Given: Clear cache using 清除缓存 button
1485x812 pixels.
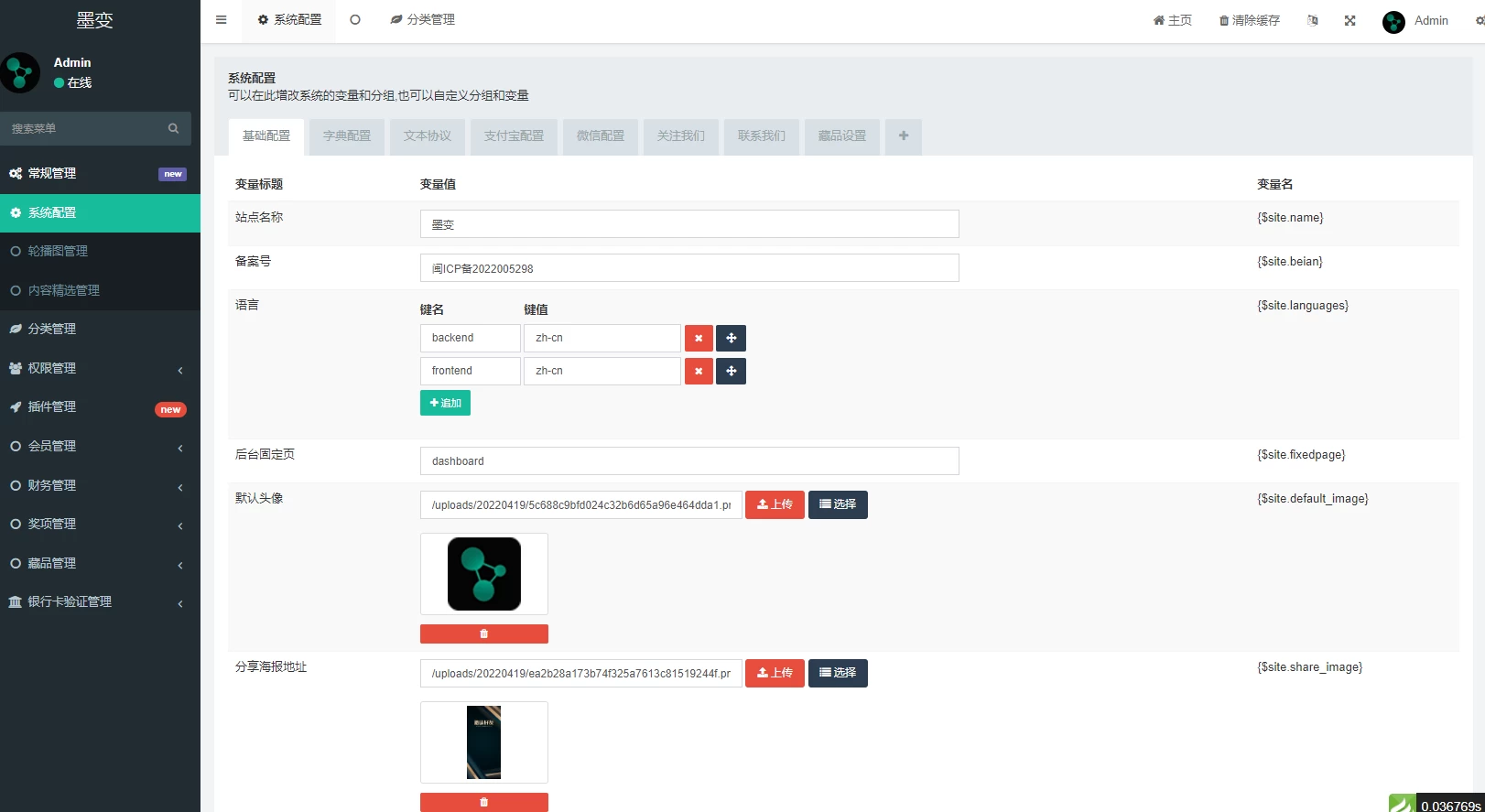Looking at the screenshot, I should pyautogui.click(x=1249, y=20).
